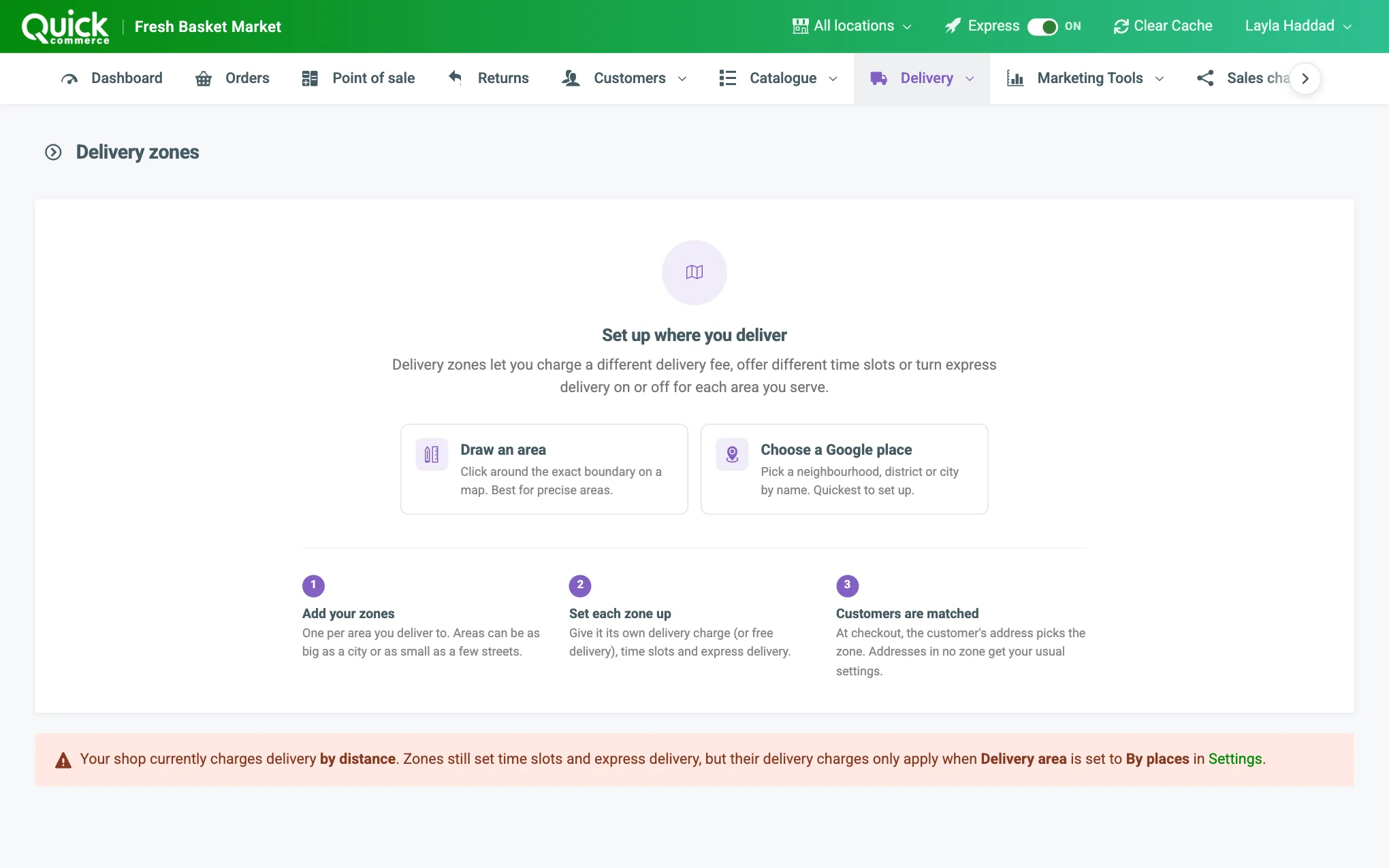Click the Delivery zones page title
Viewport: 1389px width, 868px height.
coord(138,152)
